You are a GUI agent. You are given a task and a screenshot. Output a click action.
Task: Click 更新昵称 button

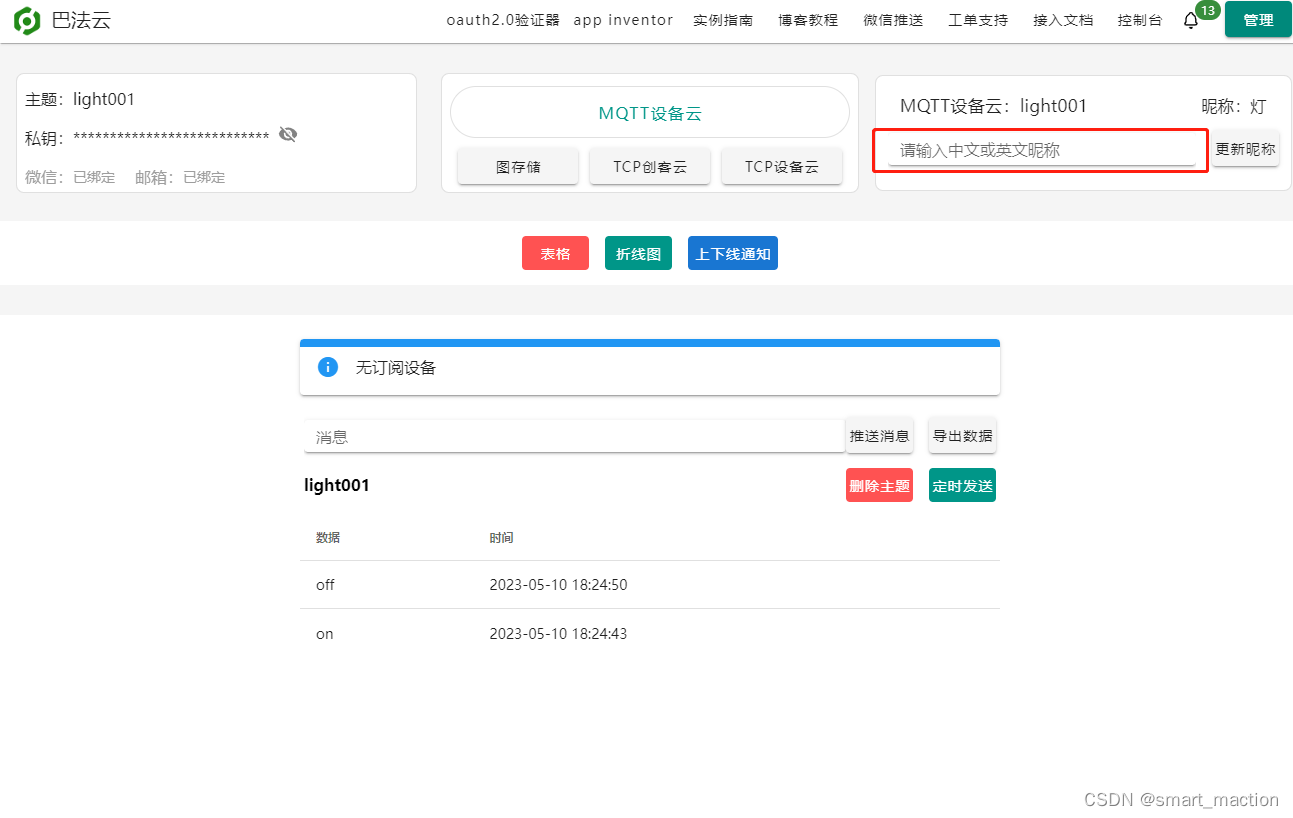click(x=1245, y=149)
